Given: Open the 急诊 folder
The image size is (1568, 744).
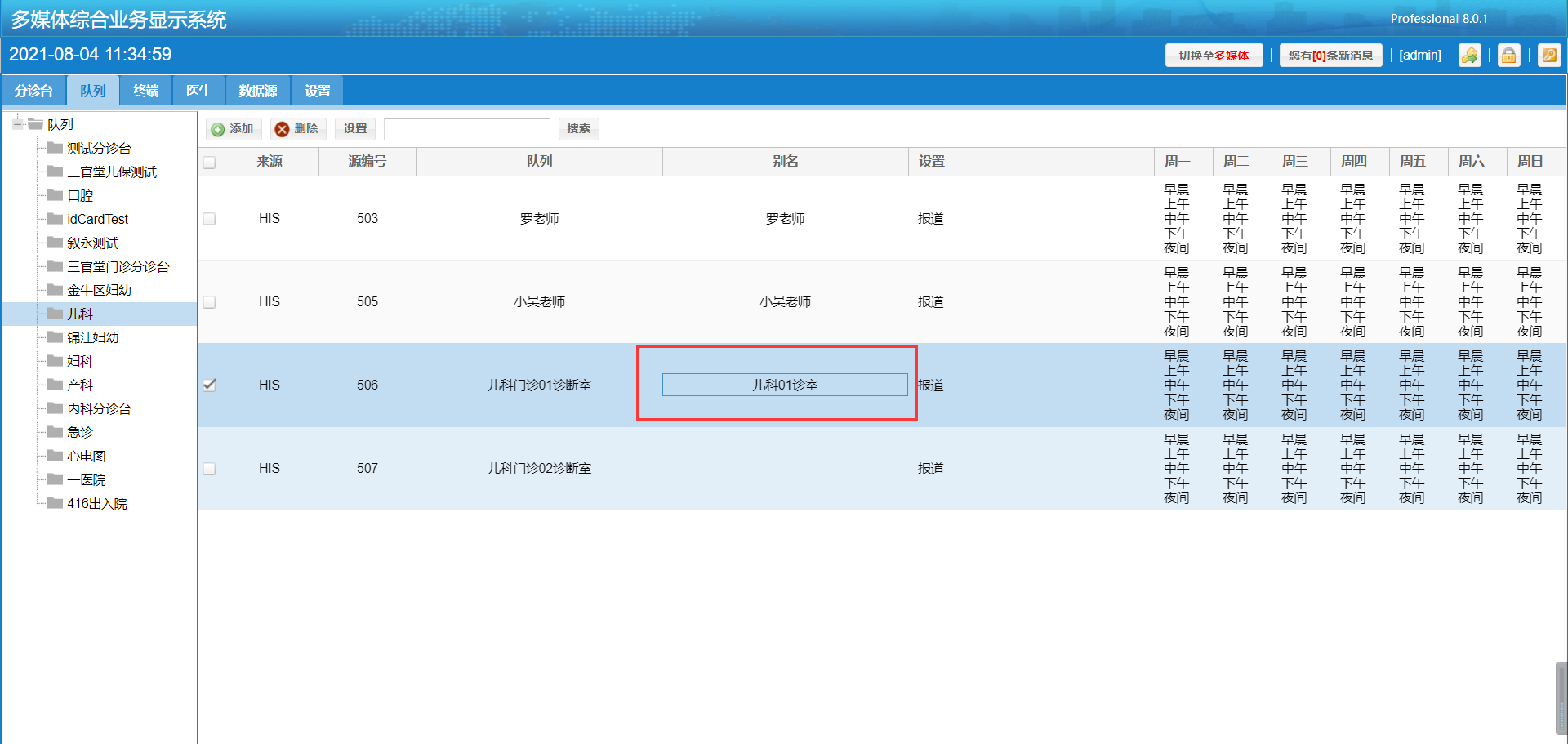Looking at the screenshot, I should [x=80, y=432].
